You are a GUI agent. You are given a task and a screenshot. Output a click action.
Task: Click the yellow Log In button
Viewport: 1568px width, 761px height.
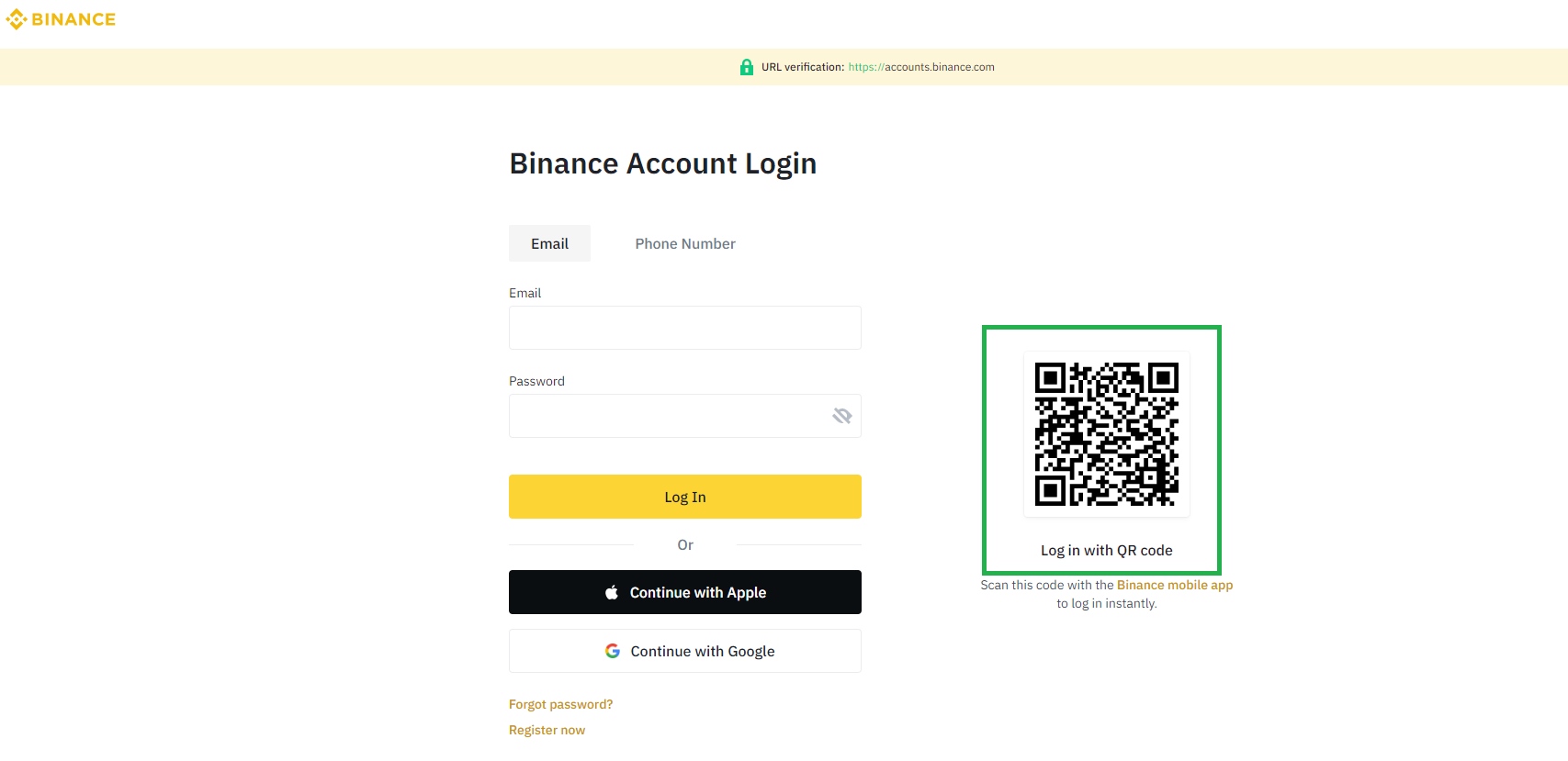(x=685, y=497)
